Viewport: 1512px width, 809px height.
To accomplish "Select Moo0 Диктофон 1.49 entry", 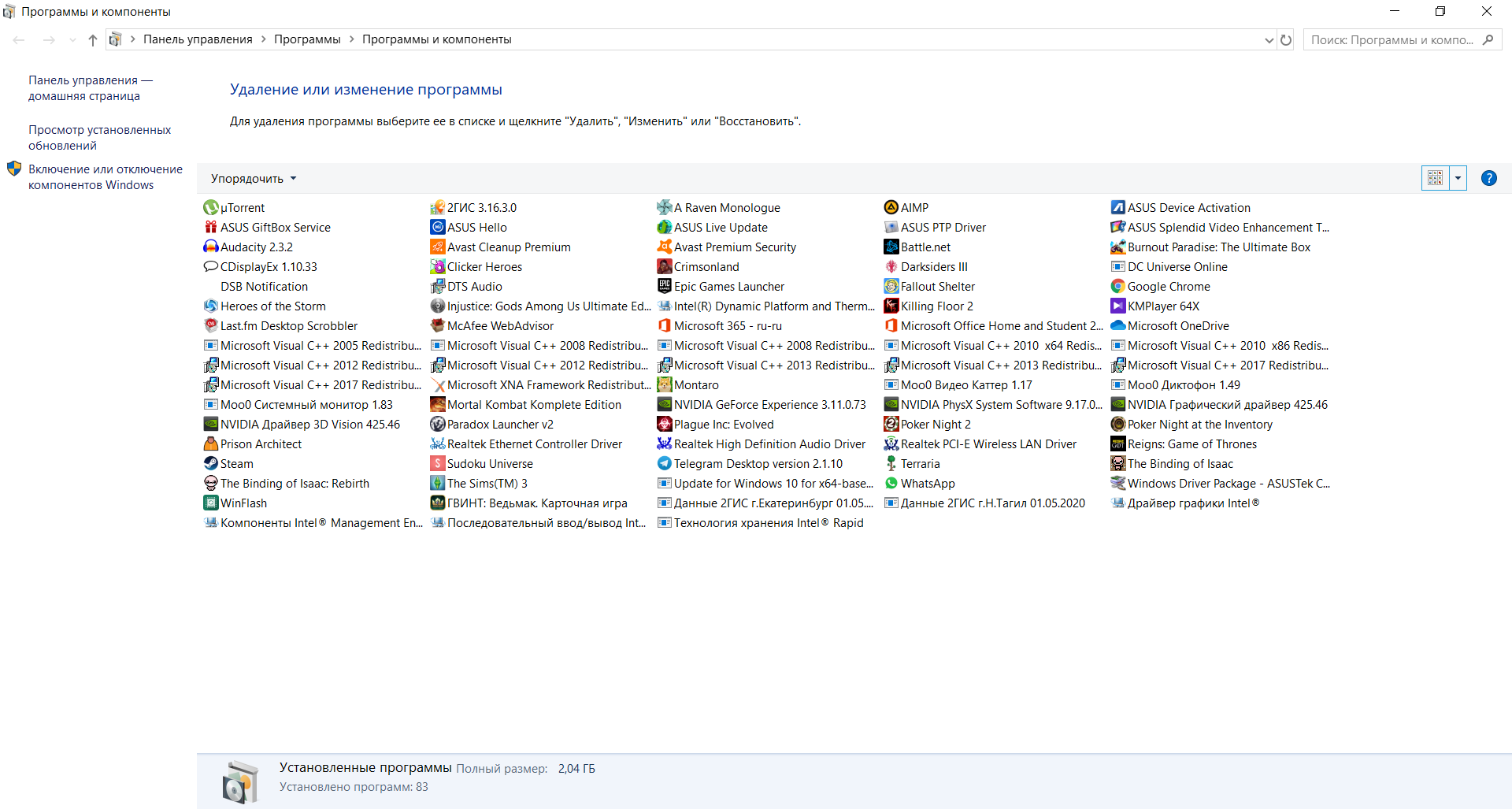I will (x=1176, y=385).
